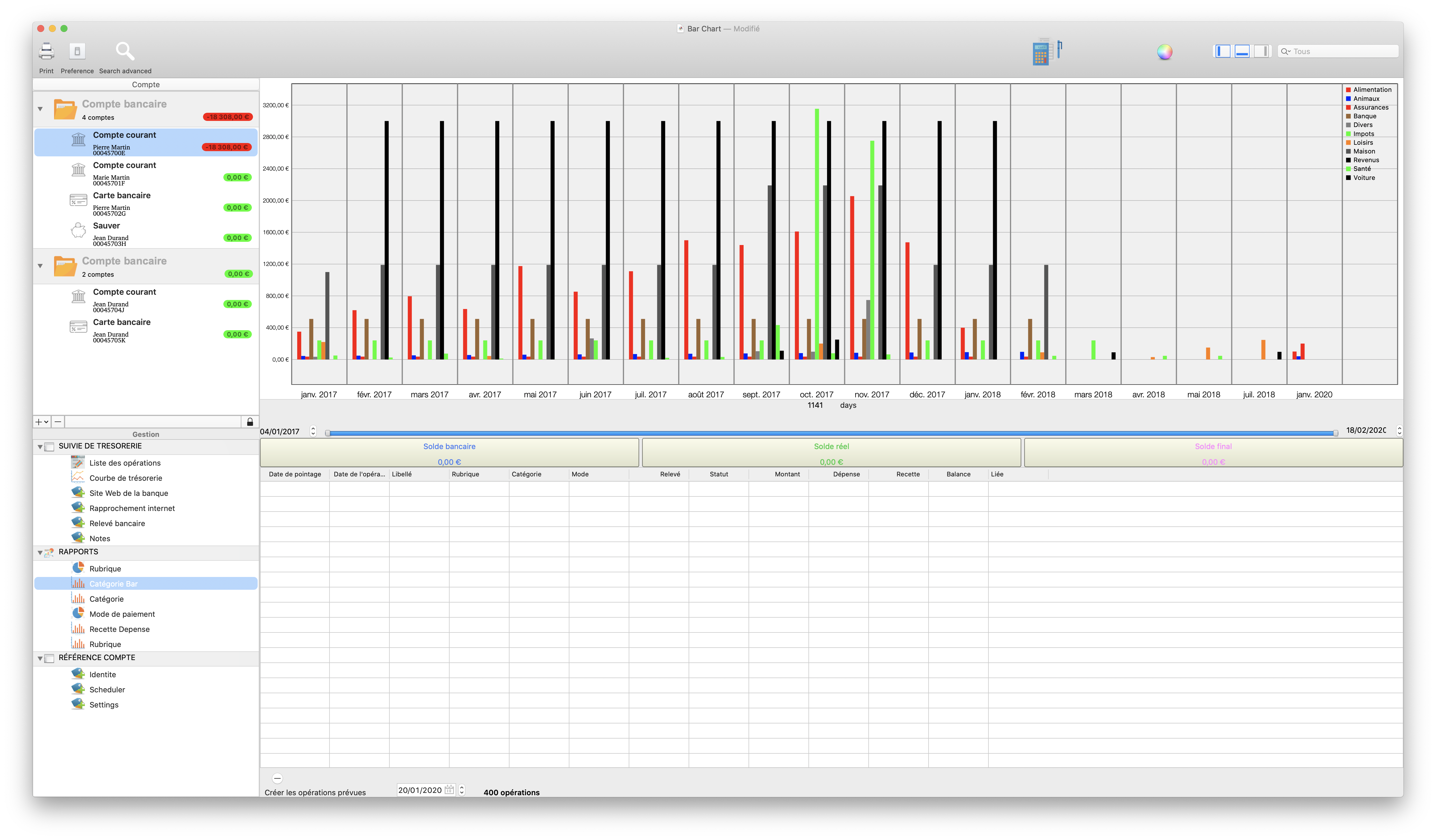Toggle the bottom panel view button
Viewport: 1436px width, 840px height.
pyautogui.click(x=1242, y=51)
